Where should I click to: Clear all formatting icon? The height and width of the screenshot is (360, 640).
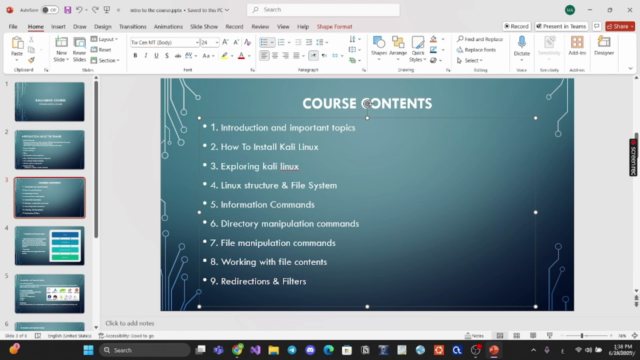pos(247,42)
